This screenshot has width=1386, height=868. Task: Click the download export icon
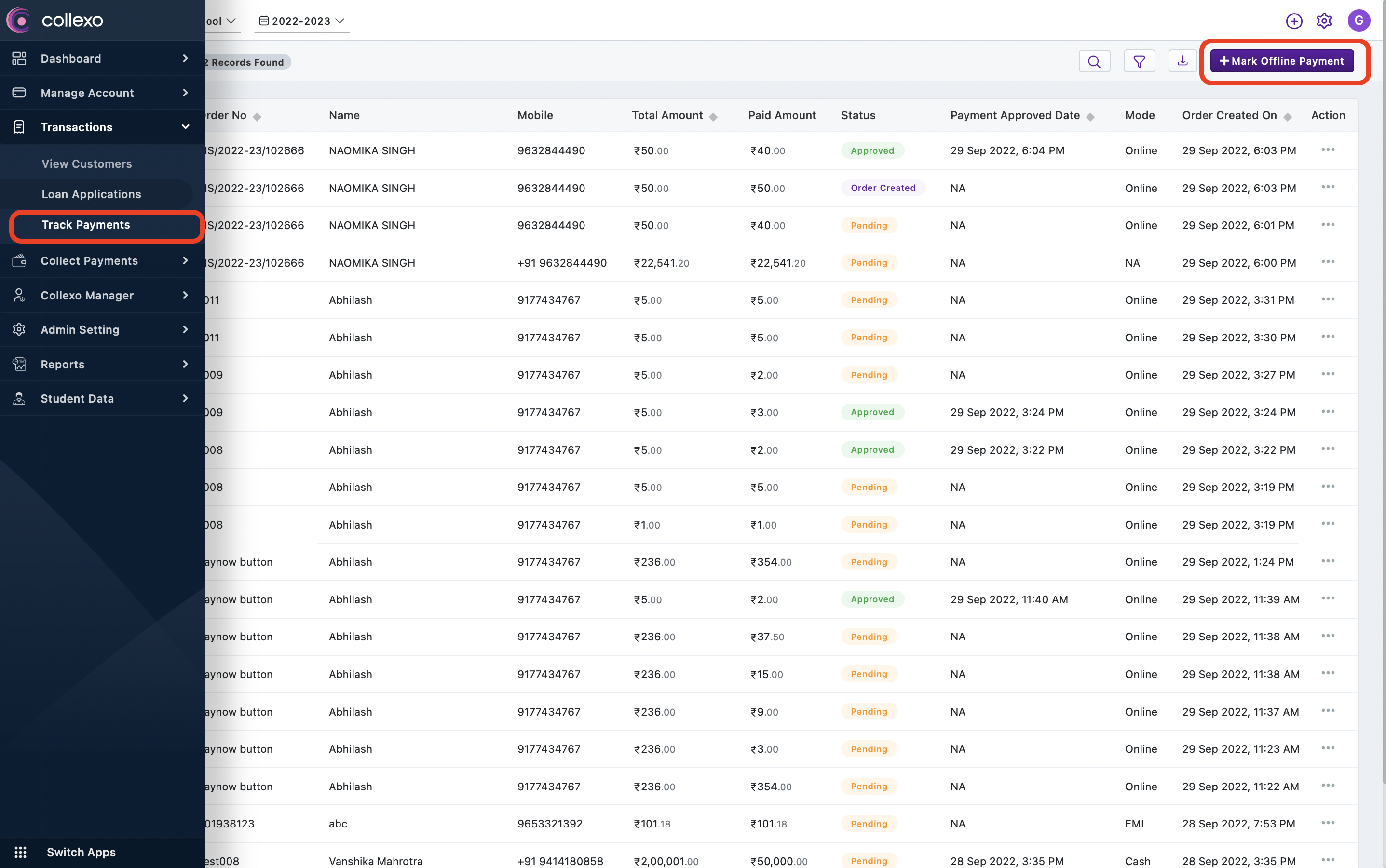(1183, 61)
